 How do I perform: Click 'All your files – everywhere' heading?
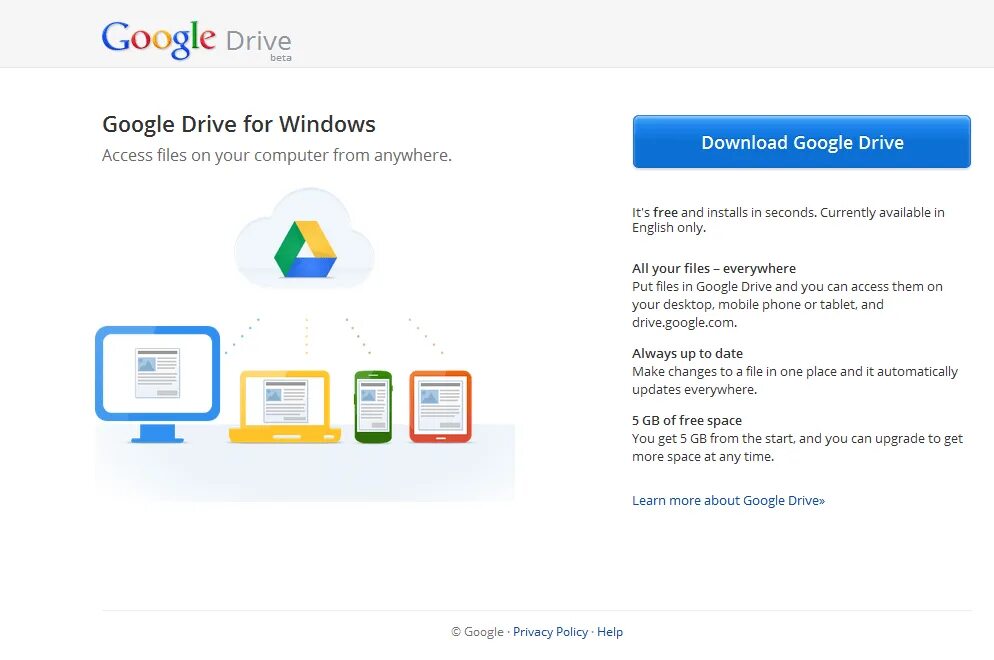coord(714,268)
